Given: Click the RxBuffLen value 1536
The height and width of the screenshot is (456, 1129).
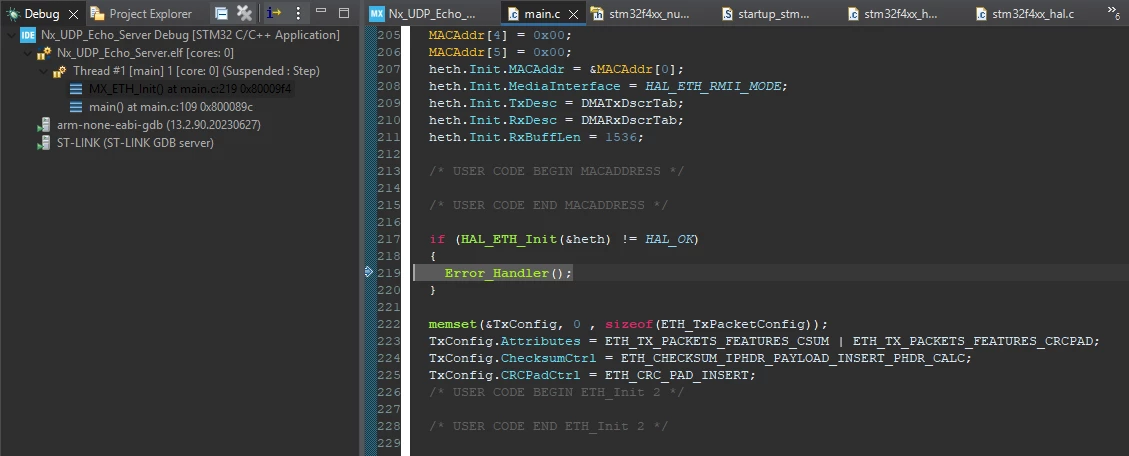Looking at the screenshot, I should tap(621, 137).
